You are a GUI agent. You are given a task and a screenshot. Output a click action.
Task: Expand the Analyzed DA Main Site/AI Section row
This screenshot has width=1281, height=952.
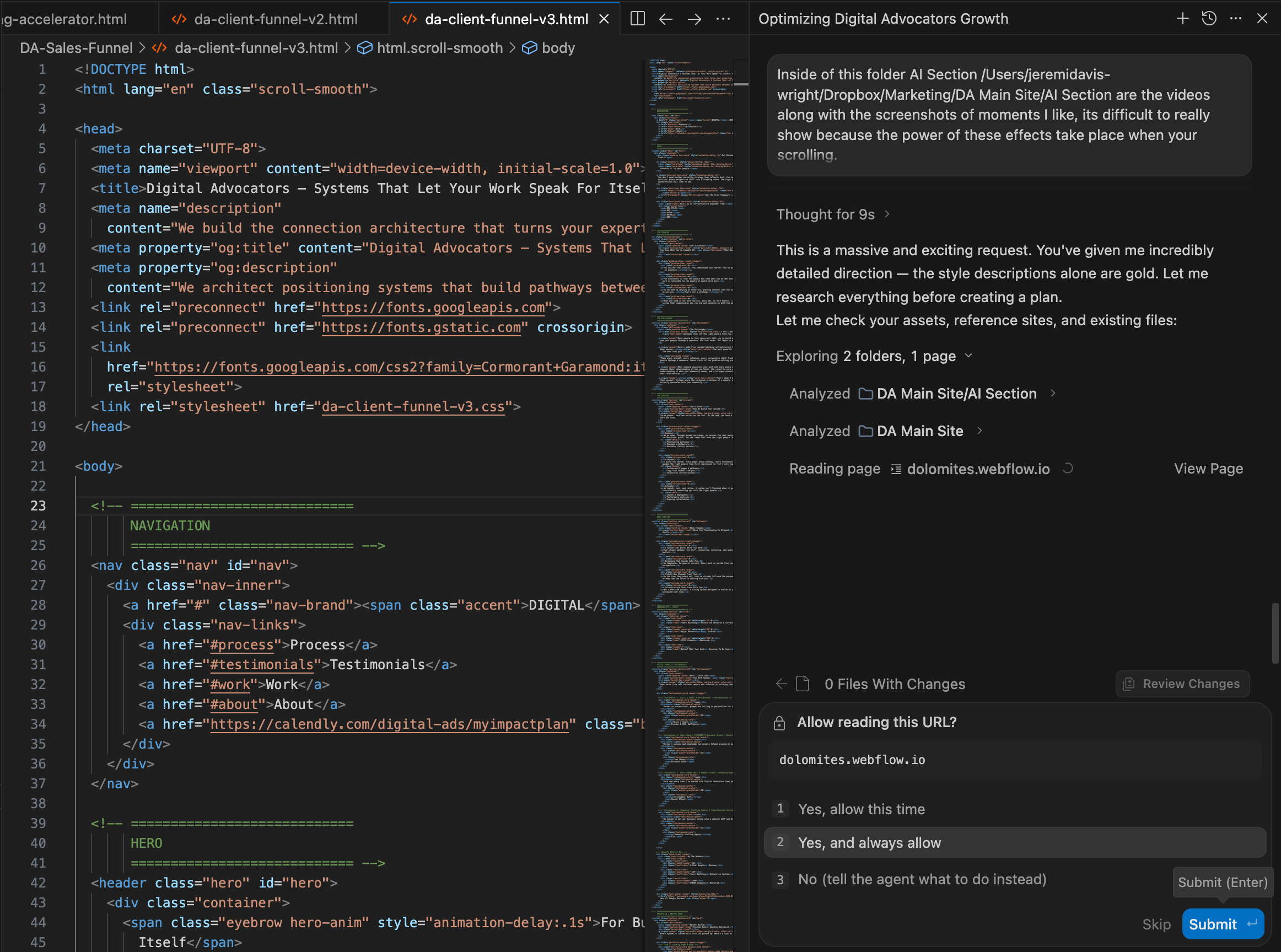(x=922, y=394)
